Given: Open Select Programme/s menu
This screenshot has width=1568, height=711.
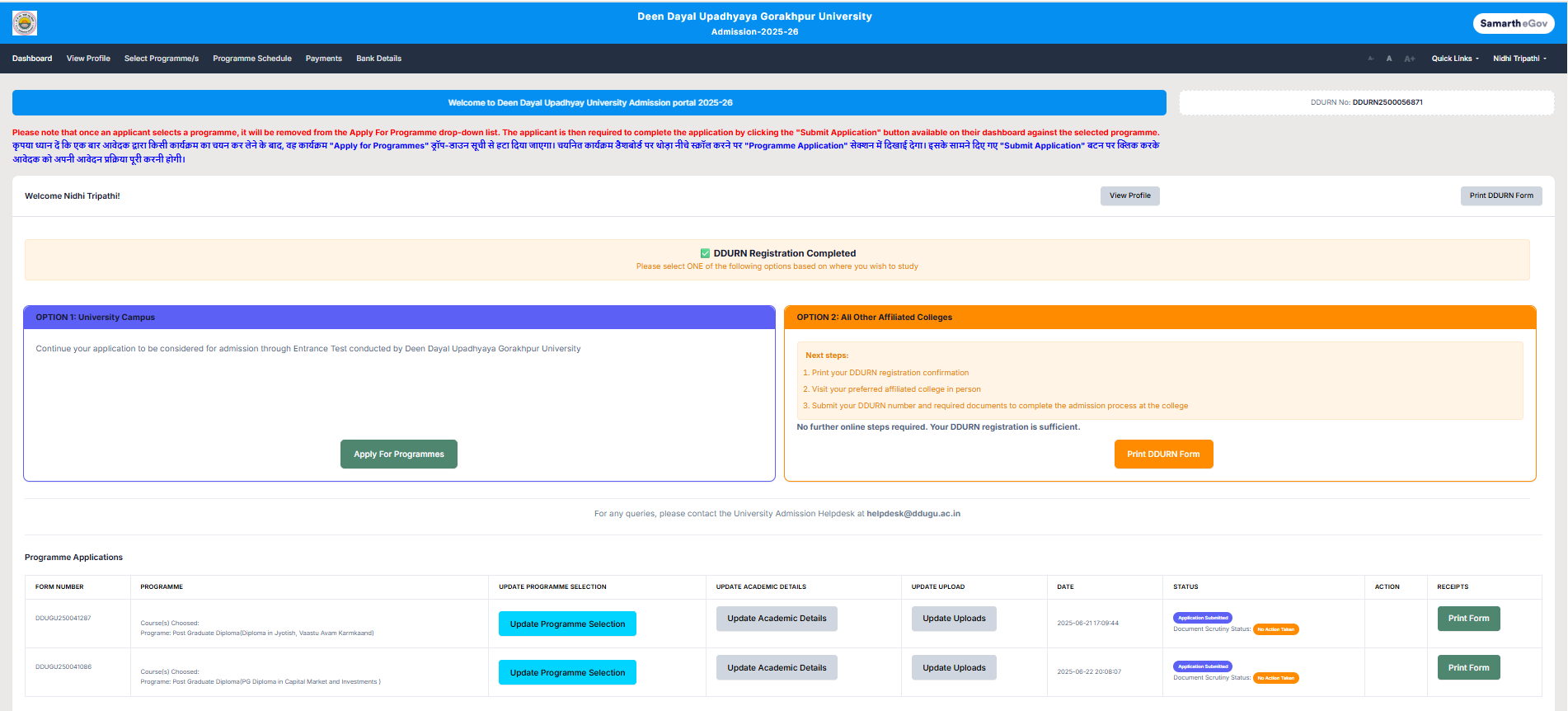Looking at the screenshot, I should [x=162, y=59].
